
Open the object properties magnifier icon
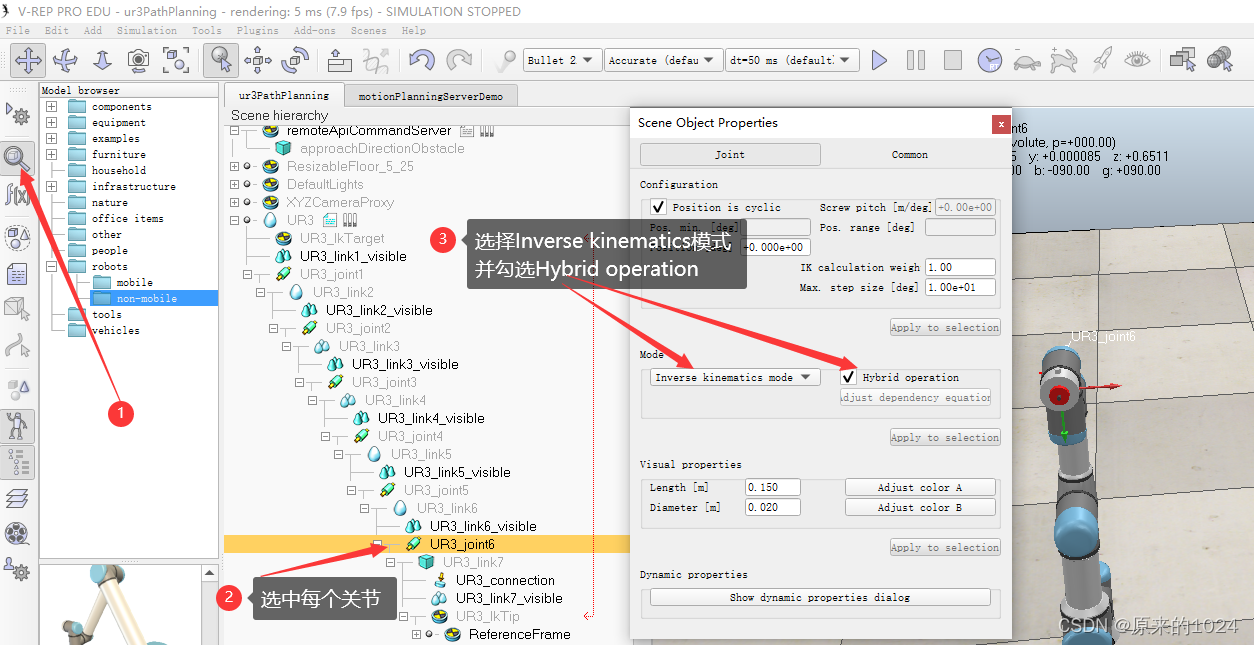coord(18,158)
